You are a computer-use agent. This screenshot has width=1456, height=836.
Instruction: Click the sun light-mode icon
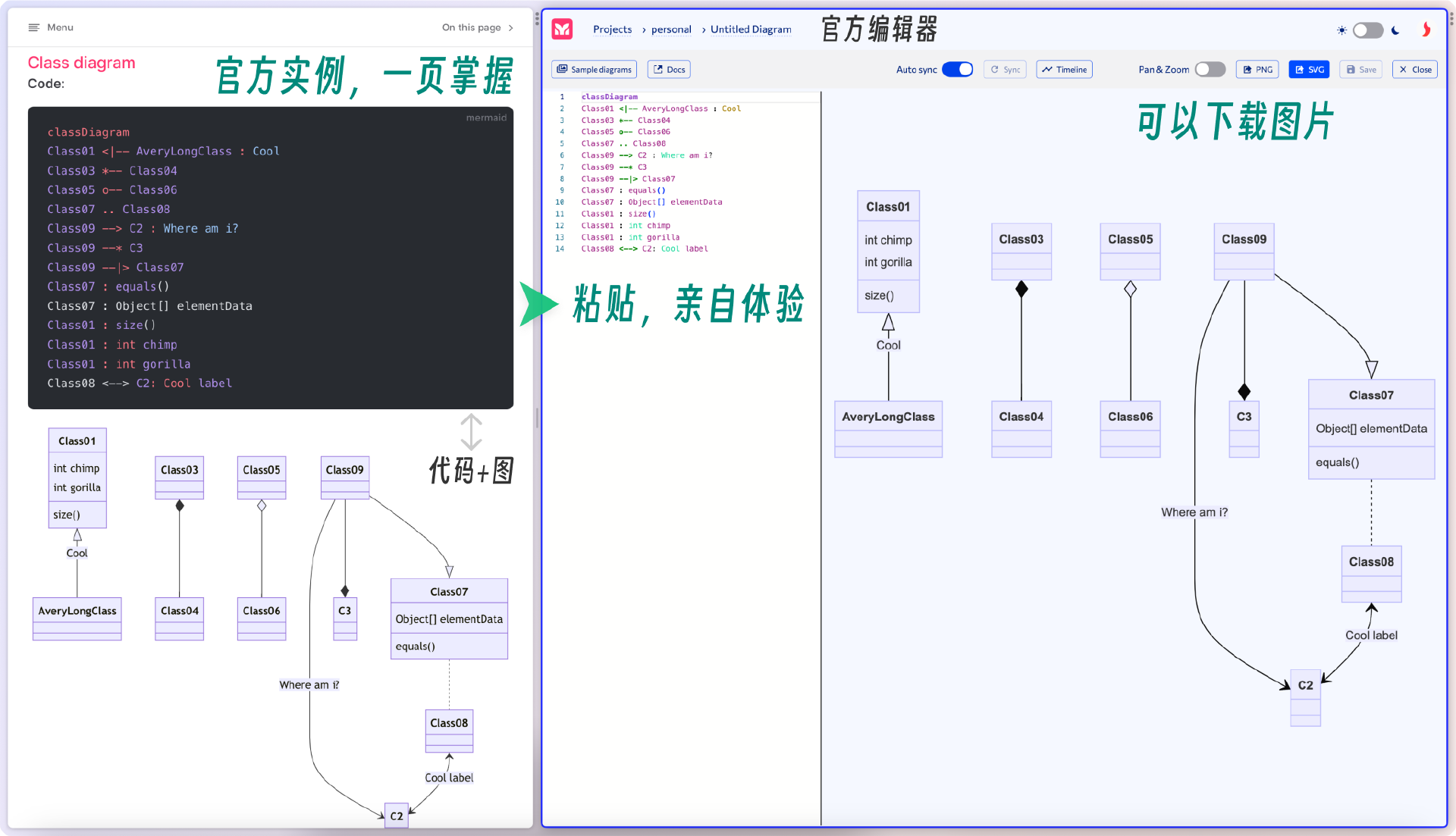tap(1341, 30)
